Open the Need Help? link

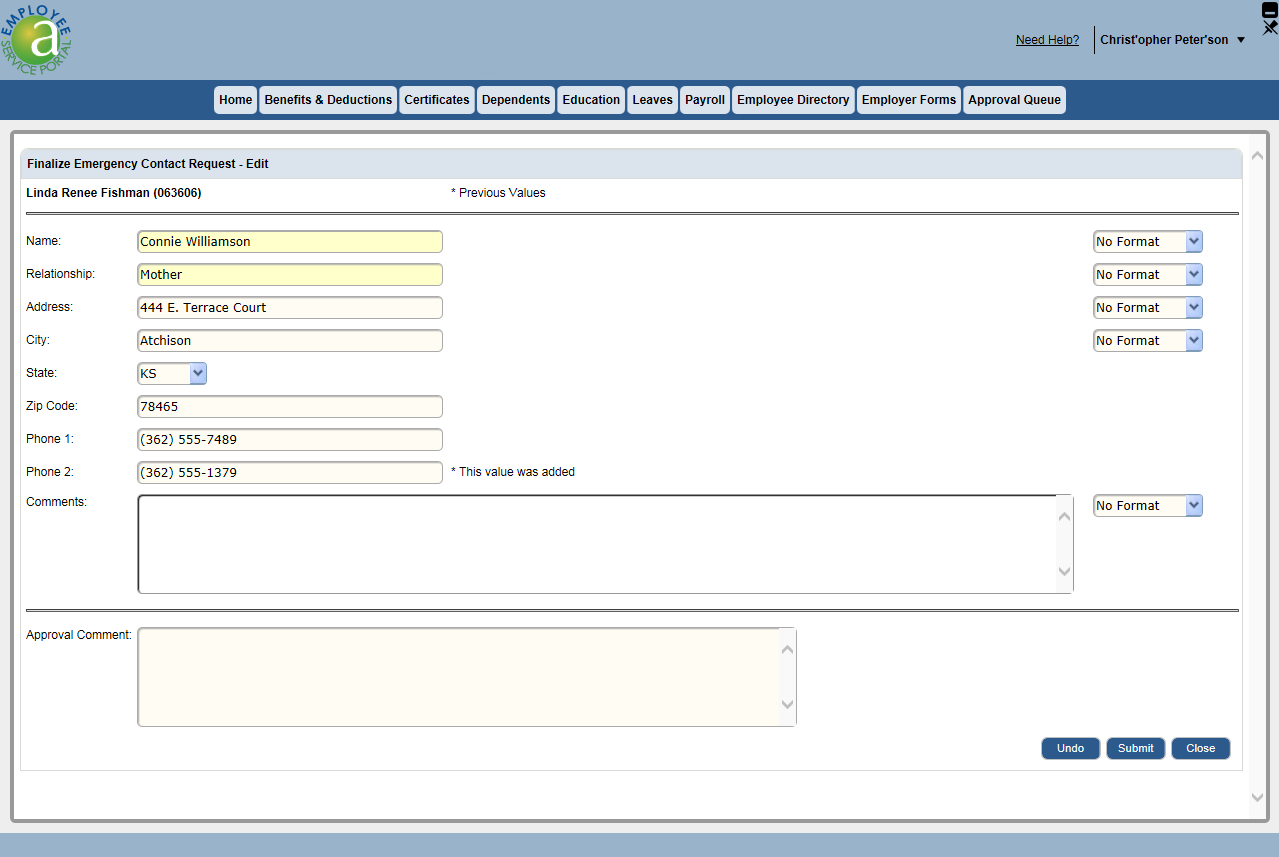click(x=1047, y=40)
